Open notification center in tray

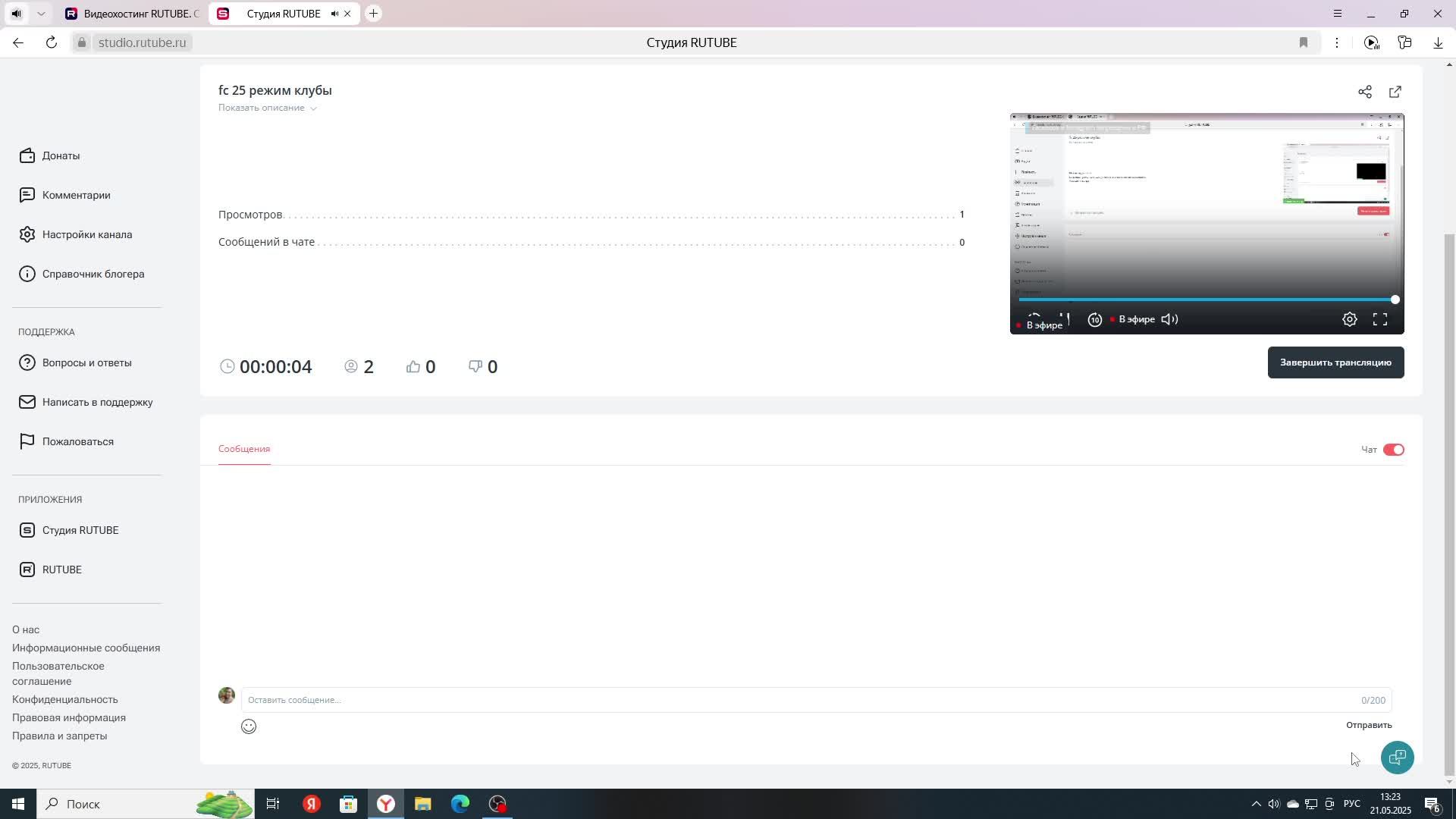[1432, 804]
